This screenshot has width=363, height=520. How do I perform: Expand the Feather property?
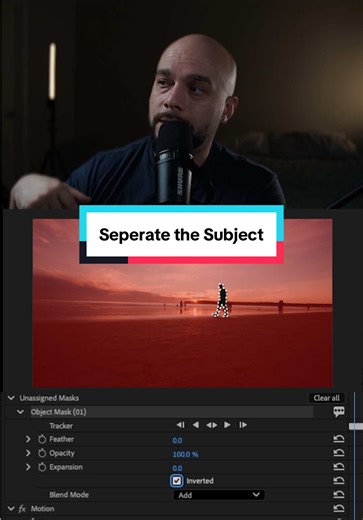(x=28, y=439)
